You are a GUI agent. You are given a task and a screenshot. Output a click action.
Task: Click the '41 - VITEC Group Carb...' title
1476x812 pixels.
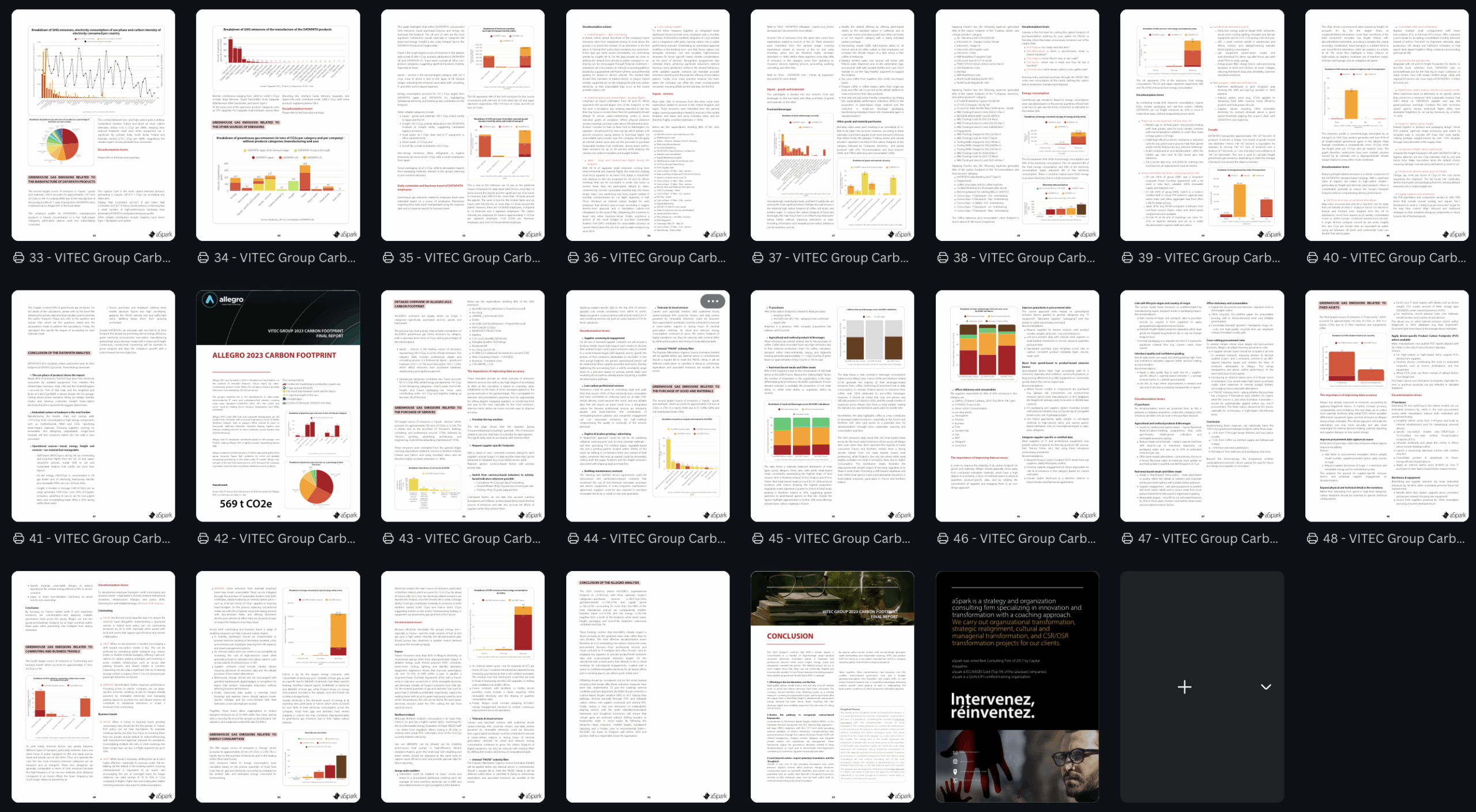pyautogui.click(x=100, y=538)
